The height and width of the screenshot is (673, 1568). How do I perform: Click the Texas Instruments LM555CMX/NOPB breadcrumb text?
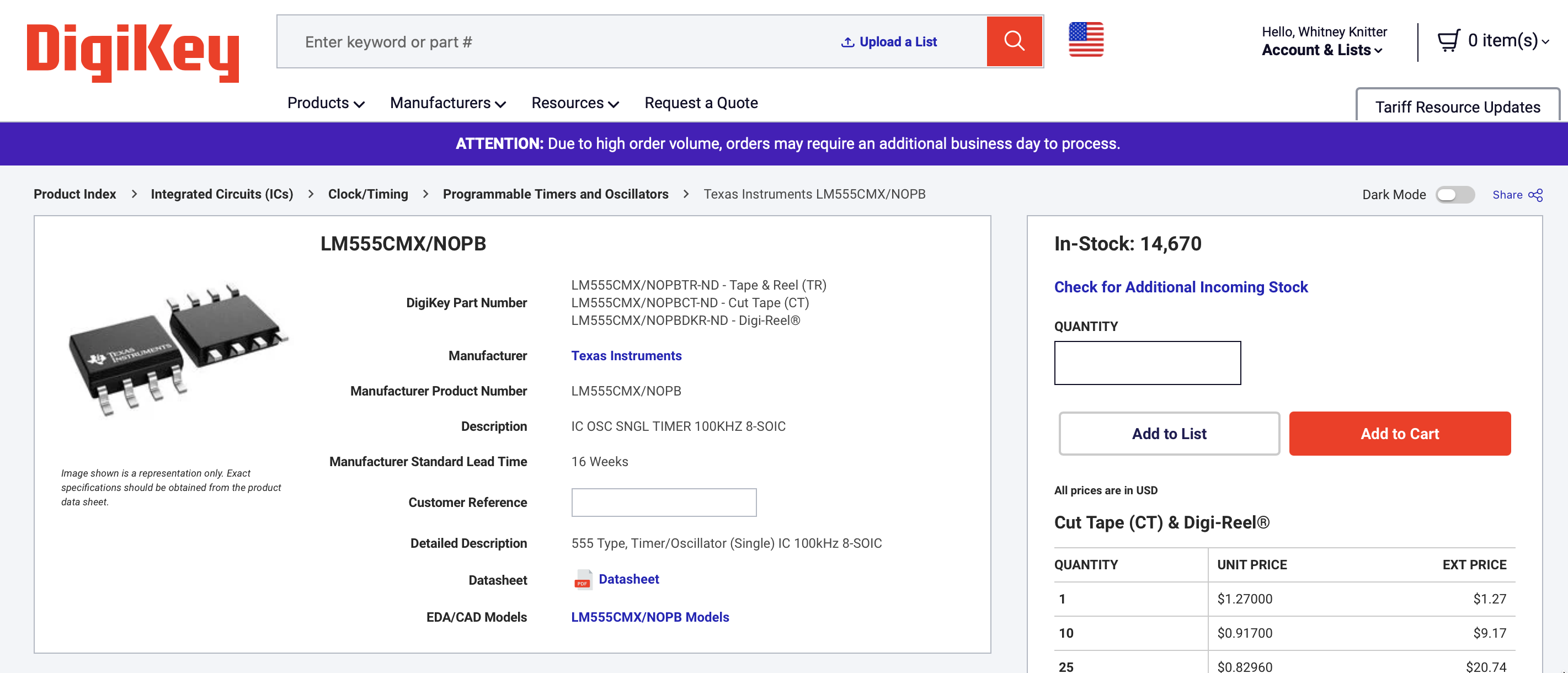[814, 194]
